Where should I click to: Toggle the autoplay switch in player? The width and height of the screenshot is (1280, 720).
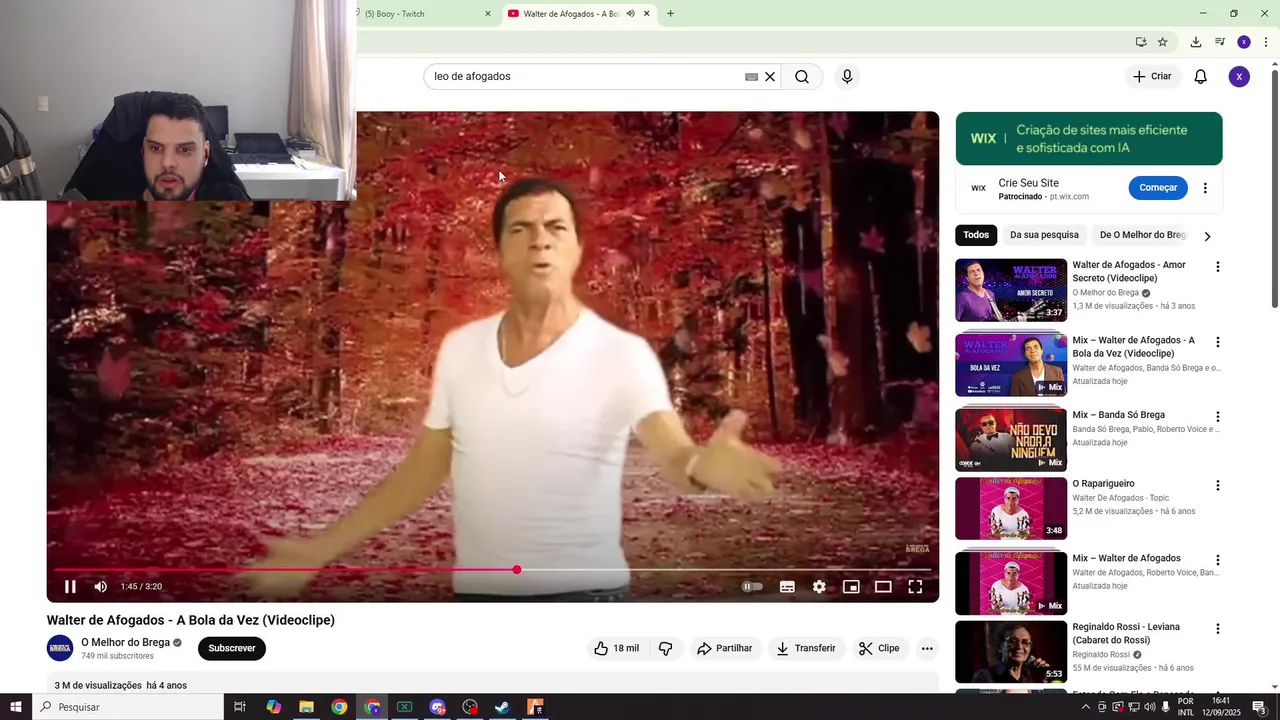tap(752, 587)
